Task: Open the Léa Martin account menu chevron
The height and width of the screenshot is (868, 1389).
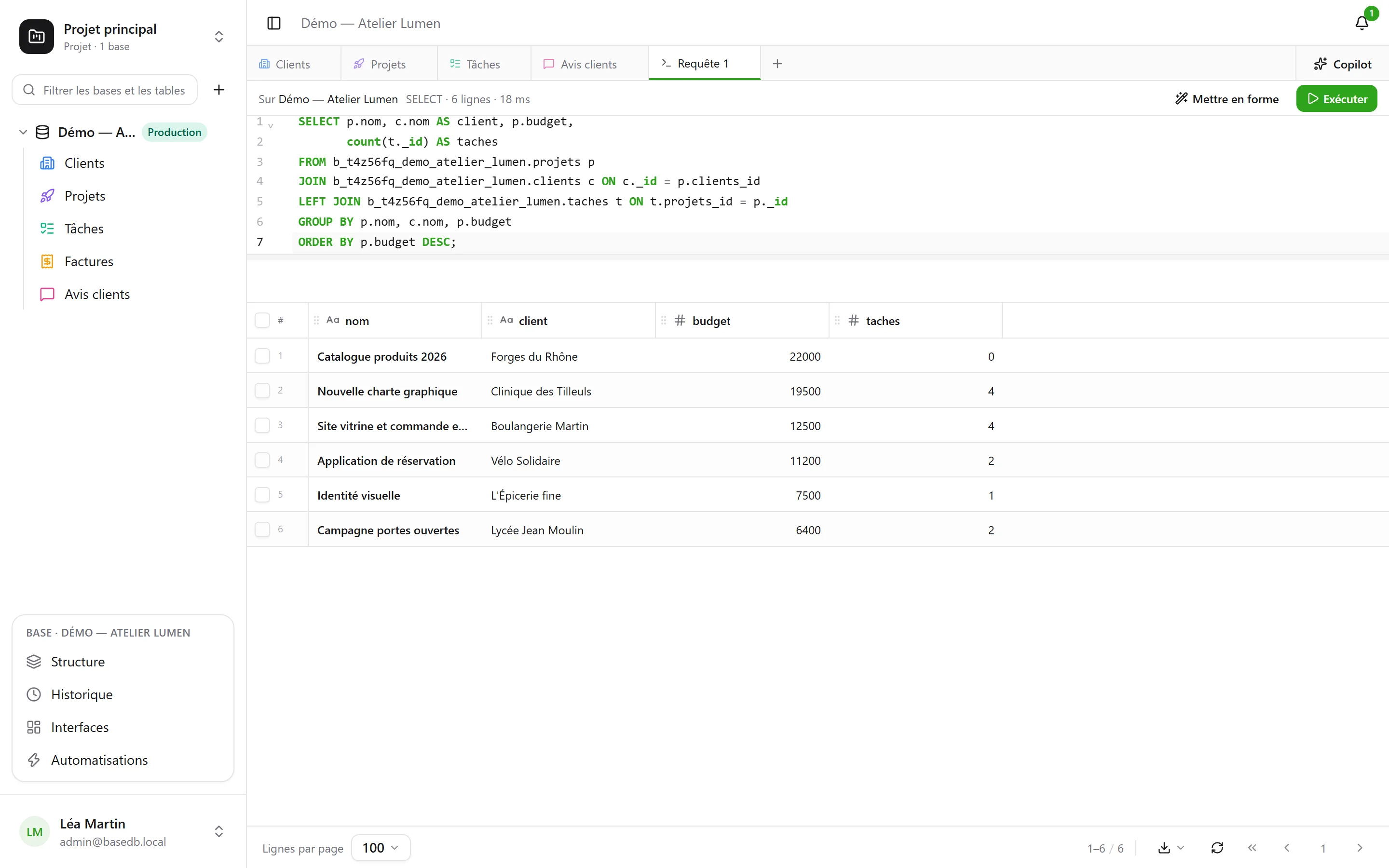Action: point(218,831)
